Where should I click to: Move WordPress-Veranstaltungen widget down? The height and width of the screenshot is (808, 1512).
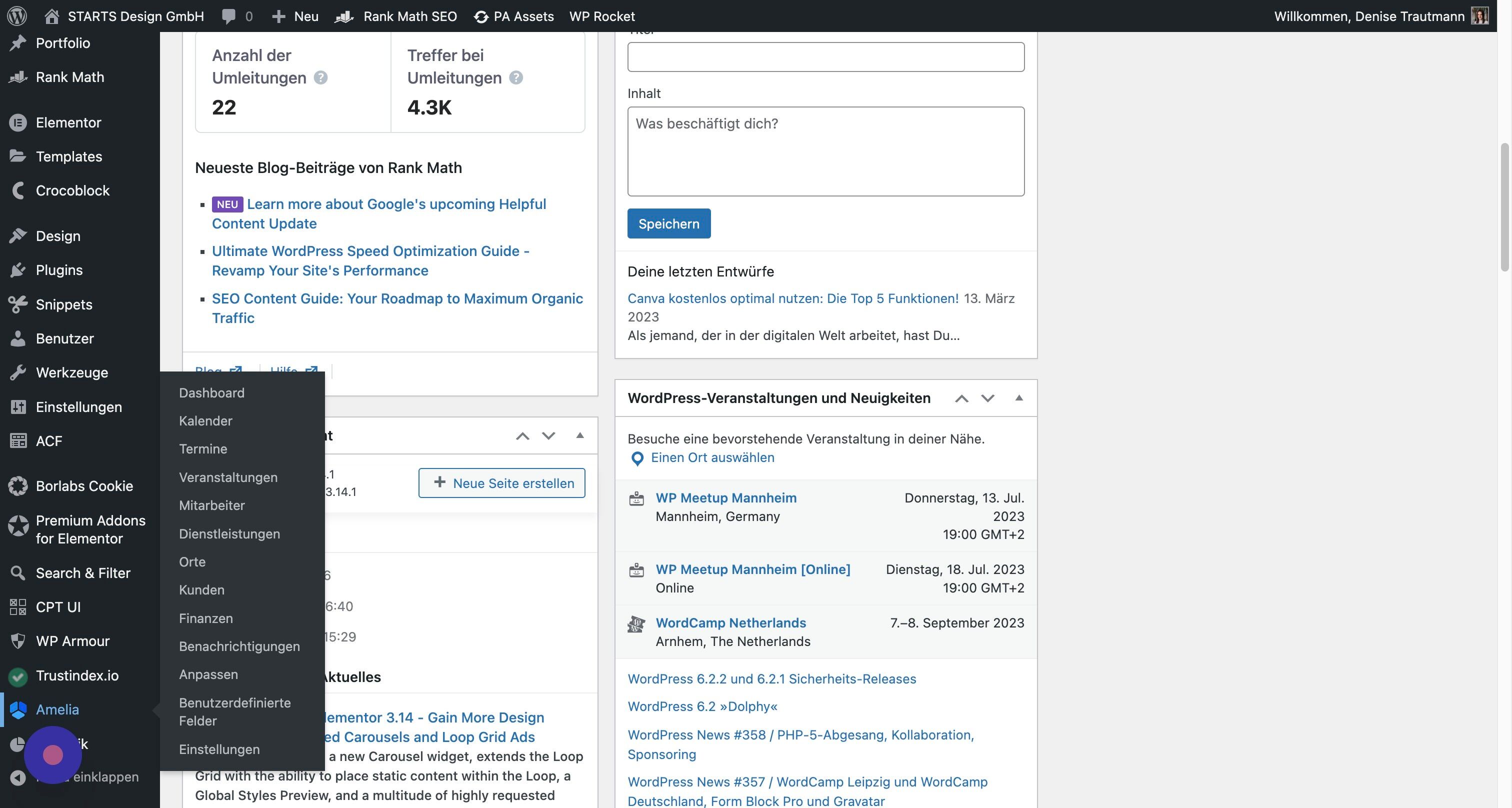pyautogui.click(x=988, y=398)
